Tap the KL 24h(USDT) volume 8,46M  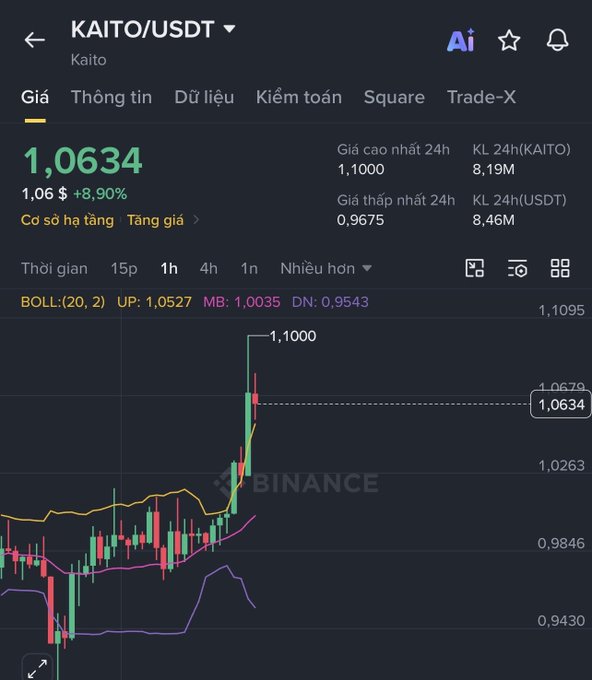494,220
